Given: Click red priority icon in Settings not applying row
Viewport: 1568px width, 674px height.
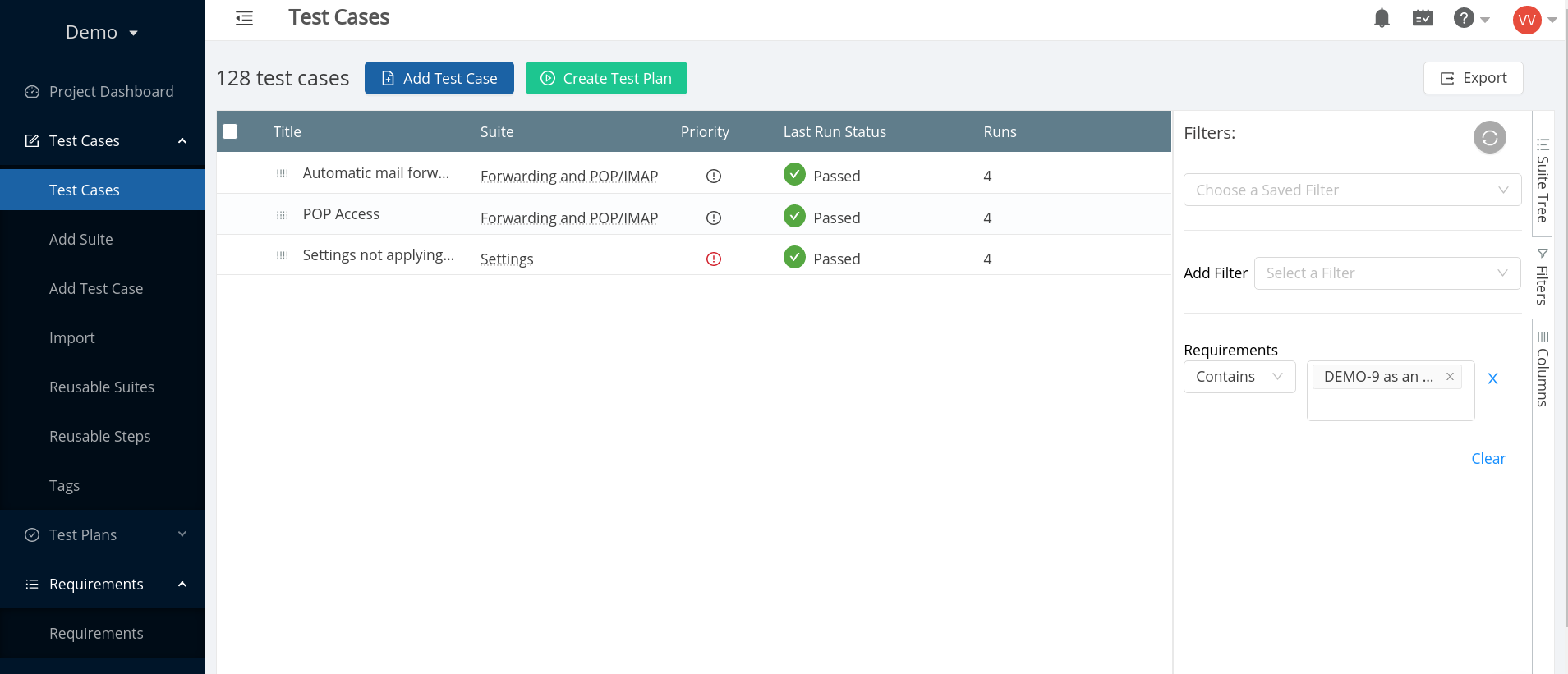Looking at the screenshot, I should coord(714,259).
